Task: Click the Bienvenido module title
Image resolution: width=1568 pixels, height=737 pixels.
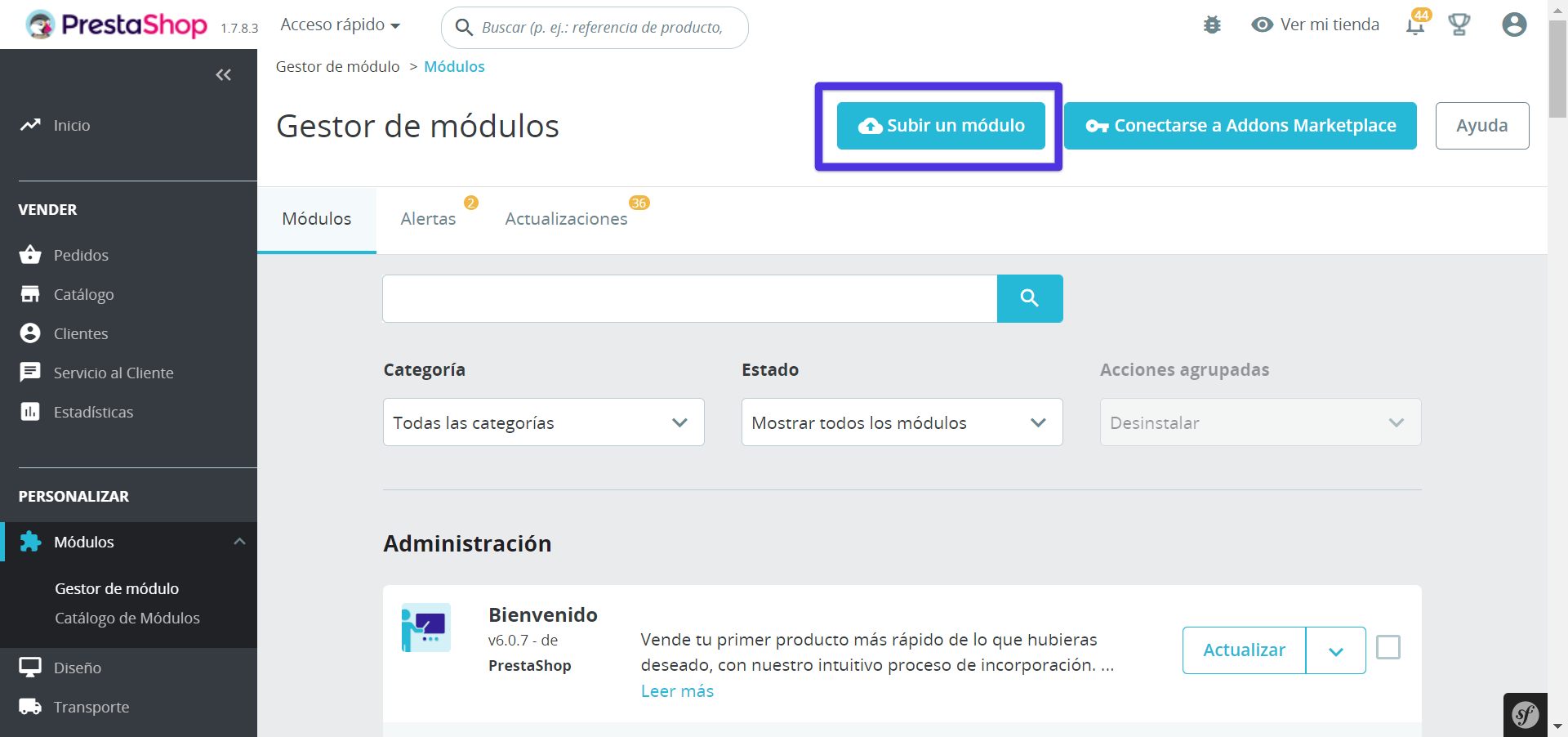Action: pos(543,614)
